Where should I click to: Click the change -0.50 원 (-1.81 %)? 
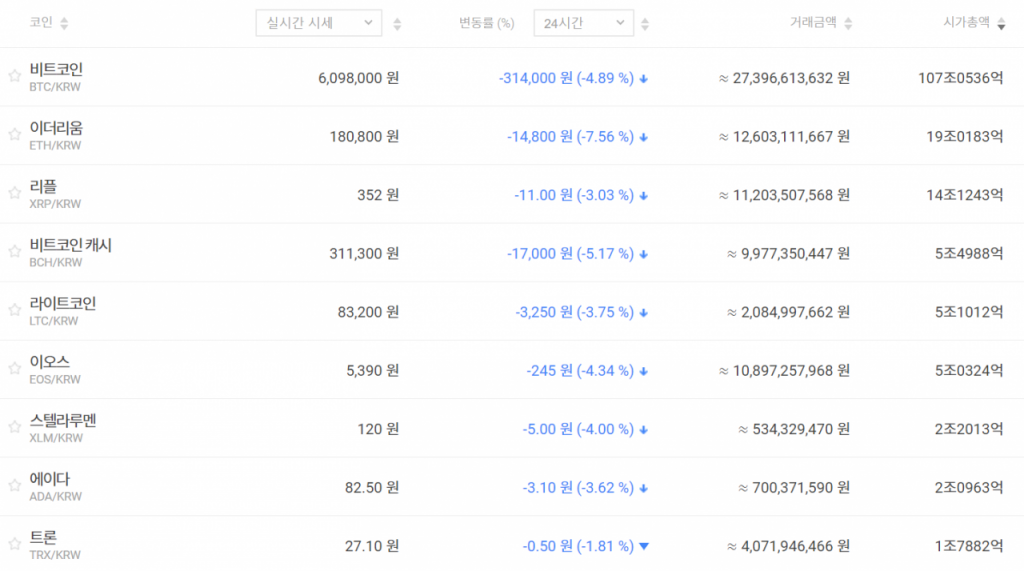click(578, 546)
